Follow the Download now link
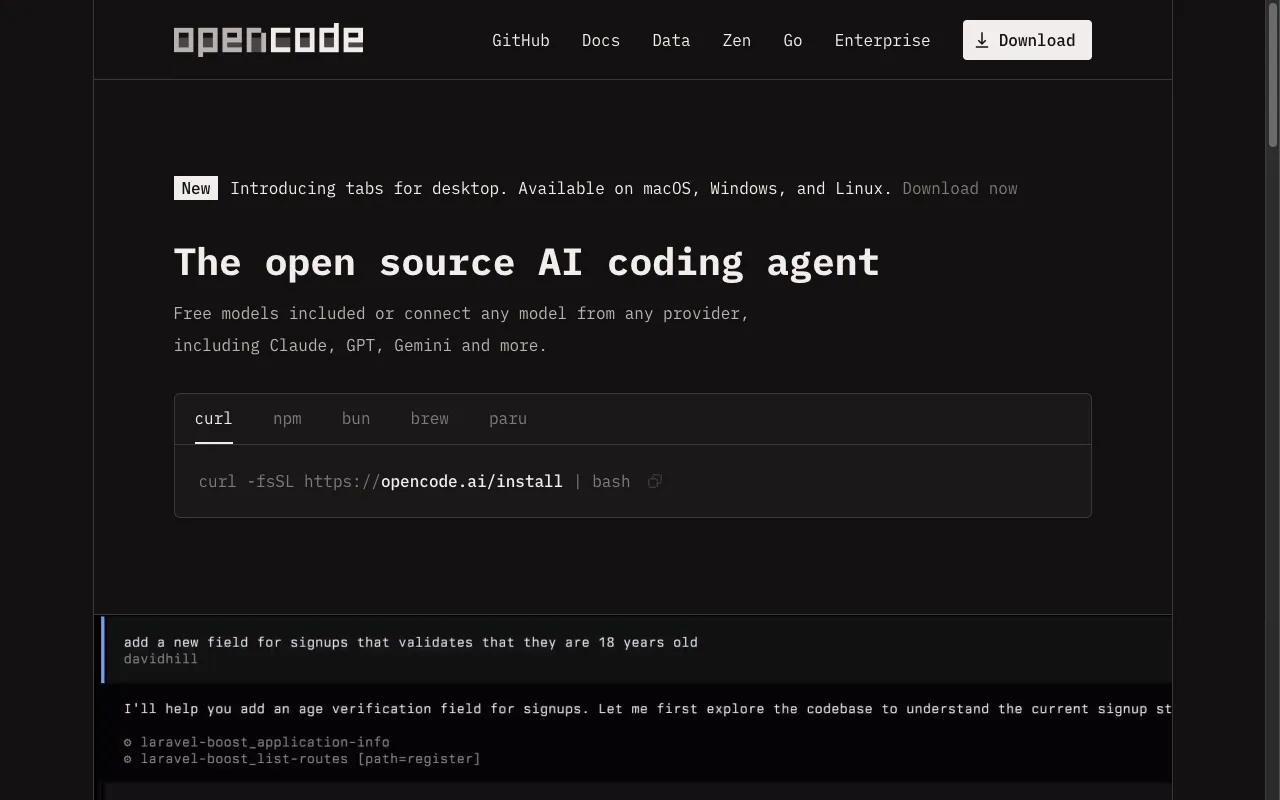This screenshot has width=1280, height=800. coord(960,188)
